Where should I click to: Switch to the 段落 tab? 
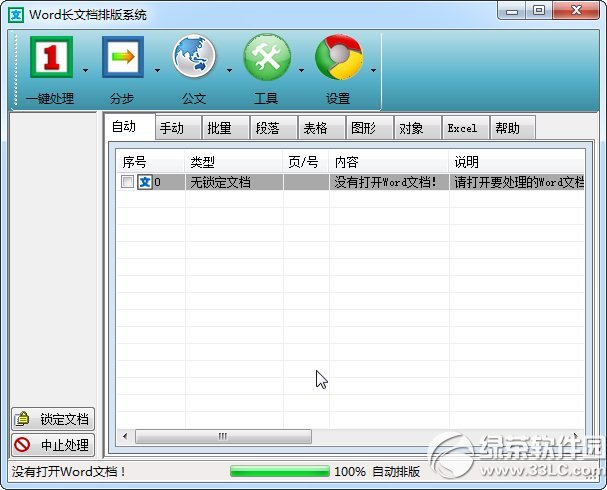(x=274, y=128)
